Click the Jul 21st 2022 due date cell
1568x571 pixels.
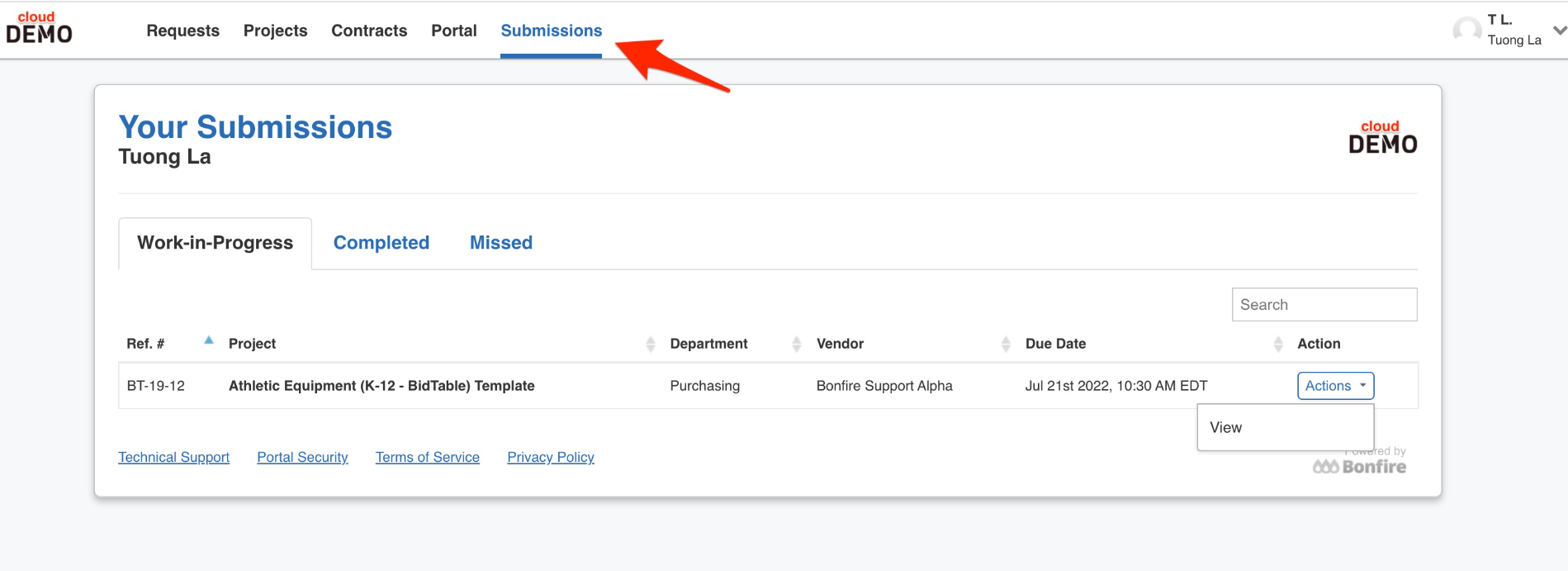(1116, 386)
